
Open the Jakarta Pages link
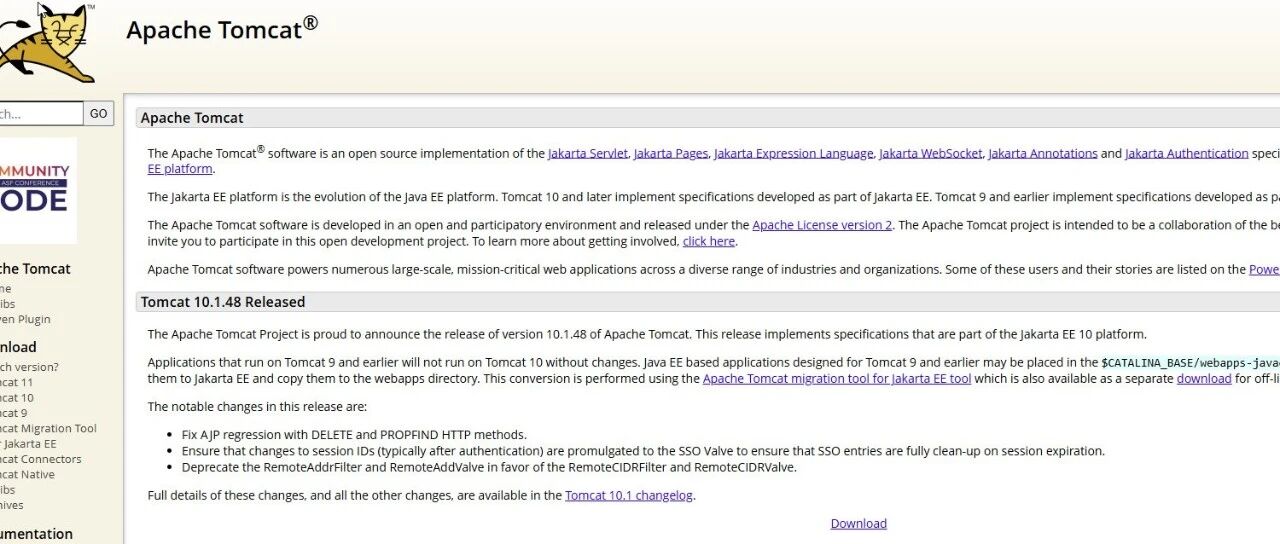[x=671, y=153]
